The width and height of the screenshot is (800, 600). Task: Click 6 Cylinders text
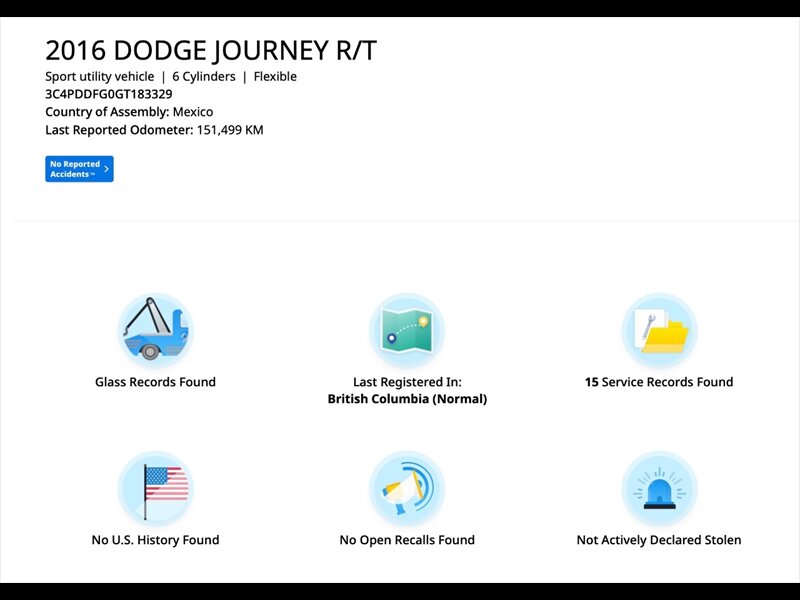point(204,77)
